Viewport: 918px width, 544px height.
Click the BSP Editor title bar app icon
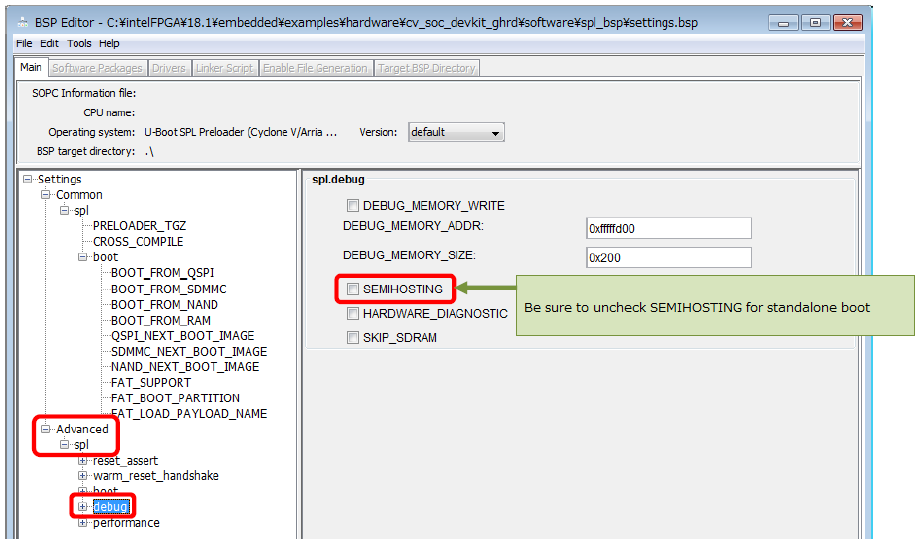[23, 23]
